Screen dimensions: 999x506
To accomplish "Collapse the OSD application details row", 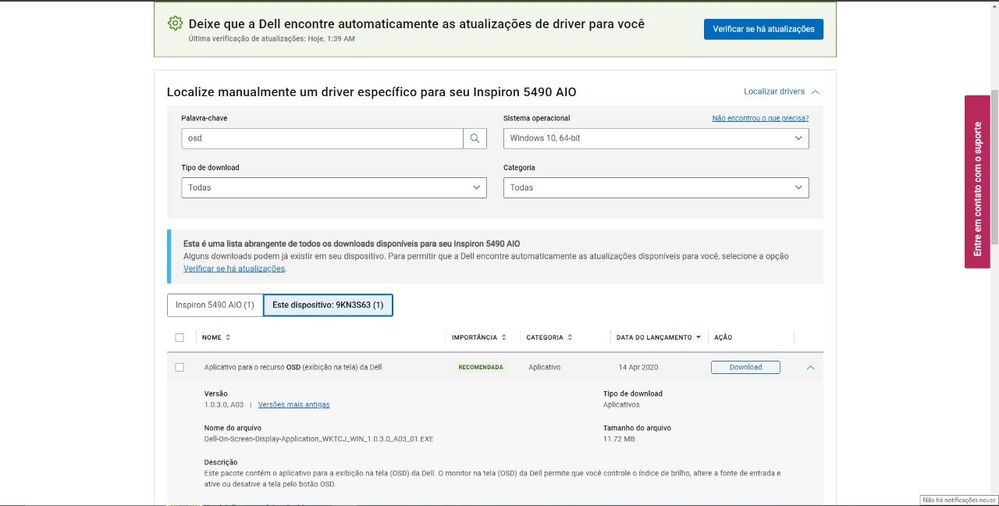I will (810, 368).
